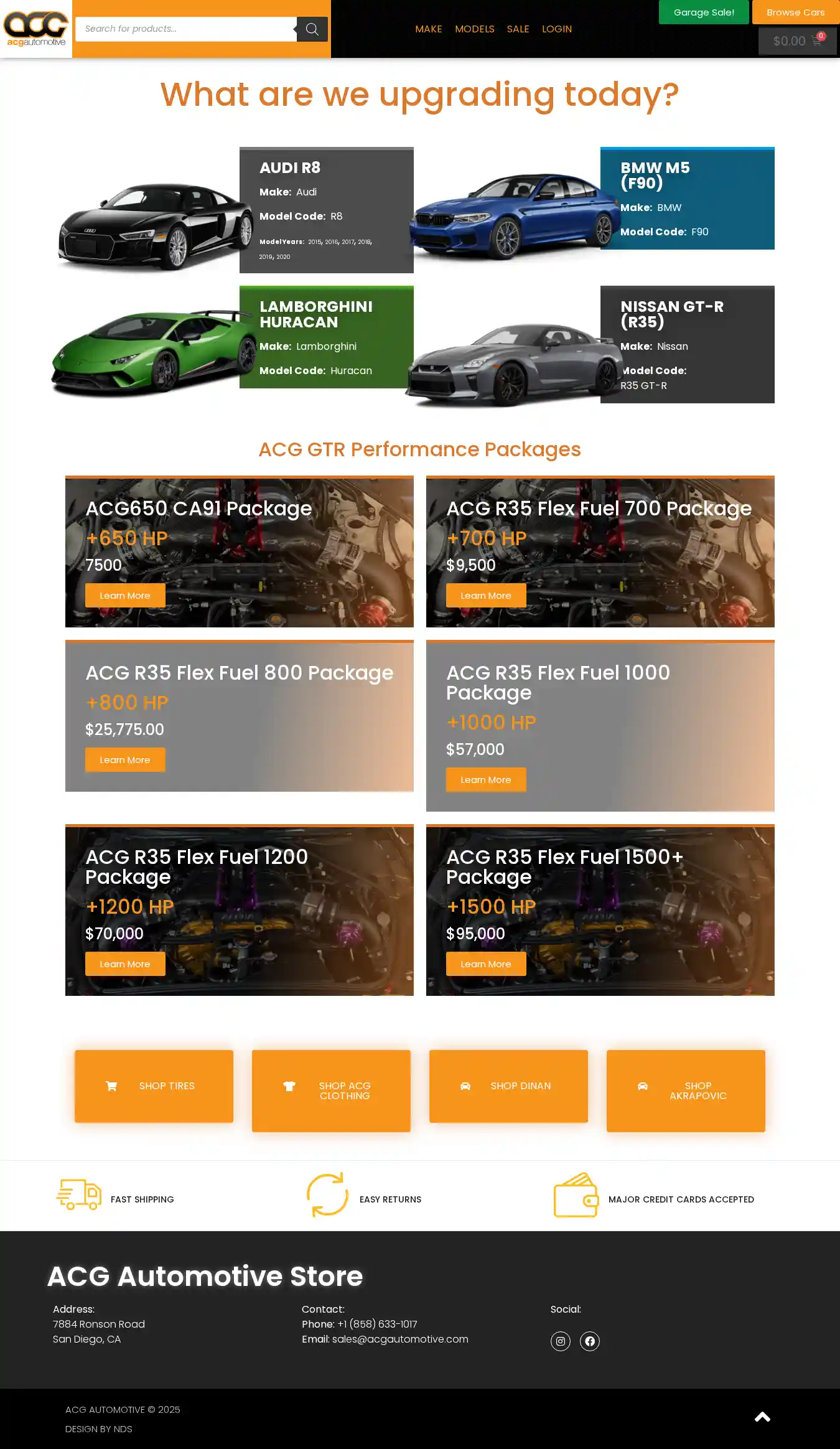
Task: Go to the LOGIN page
Action: coord(557,29)
